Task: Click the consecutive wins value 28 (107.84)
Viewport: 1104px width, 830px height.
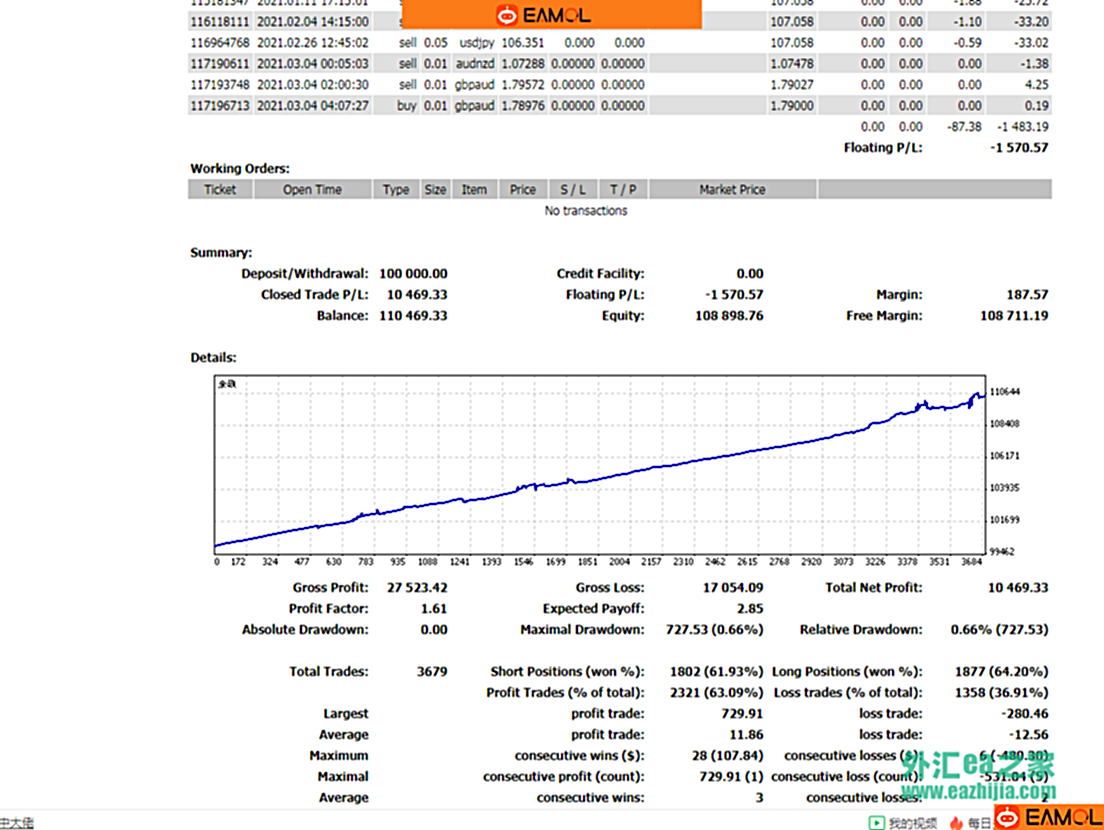Action: 727,757
